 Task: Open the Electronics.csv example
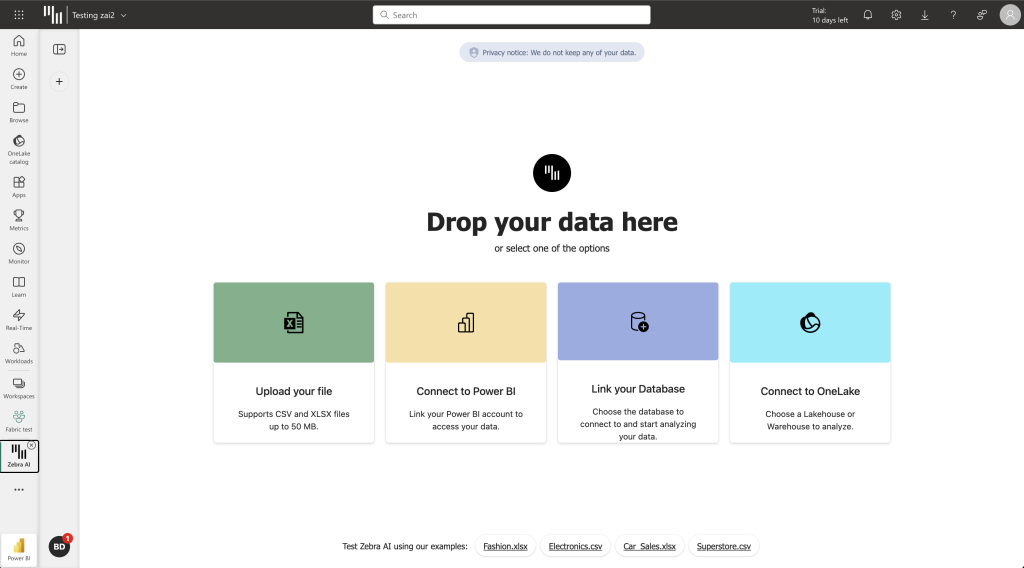click(575, 546)
